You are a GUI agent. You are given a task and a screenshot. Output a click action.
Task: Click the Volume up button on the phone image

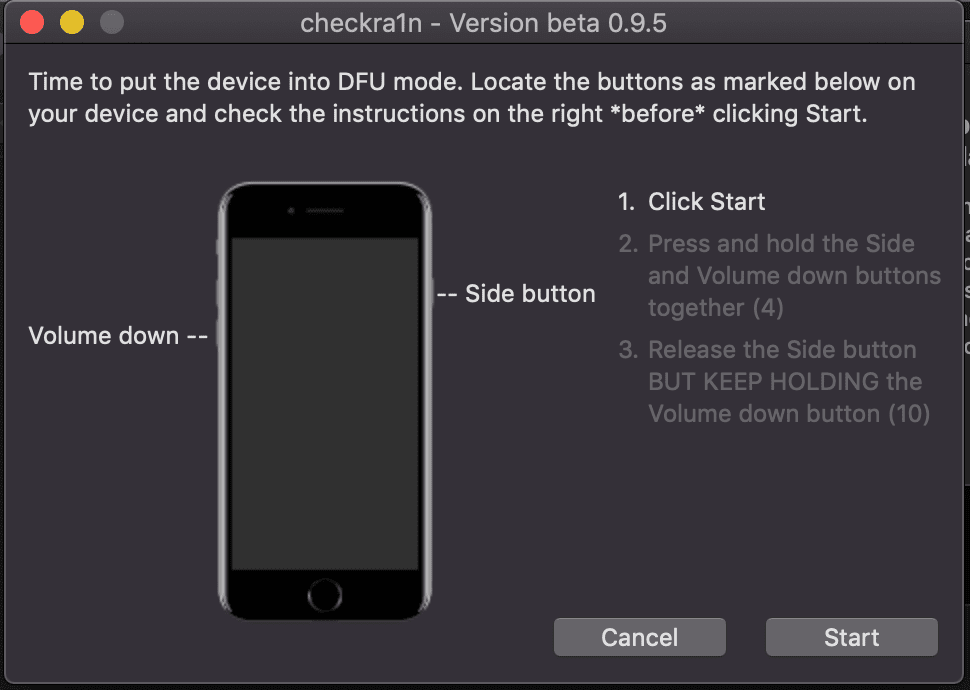(219, 293)
